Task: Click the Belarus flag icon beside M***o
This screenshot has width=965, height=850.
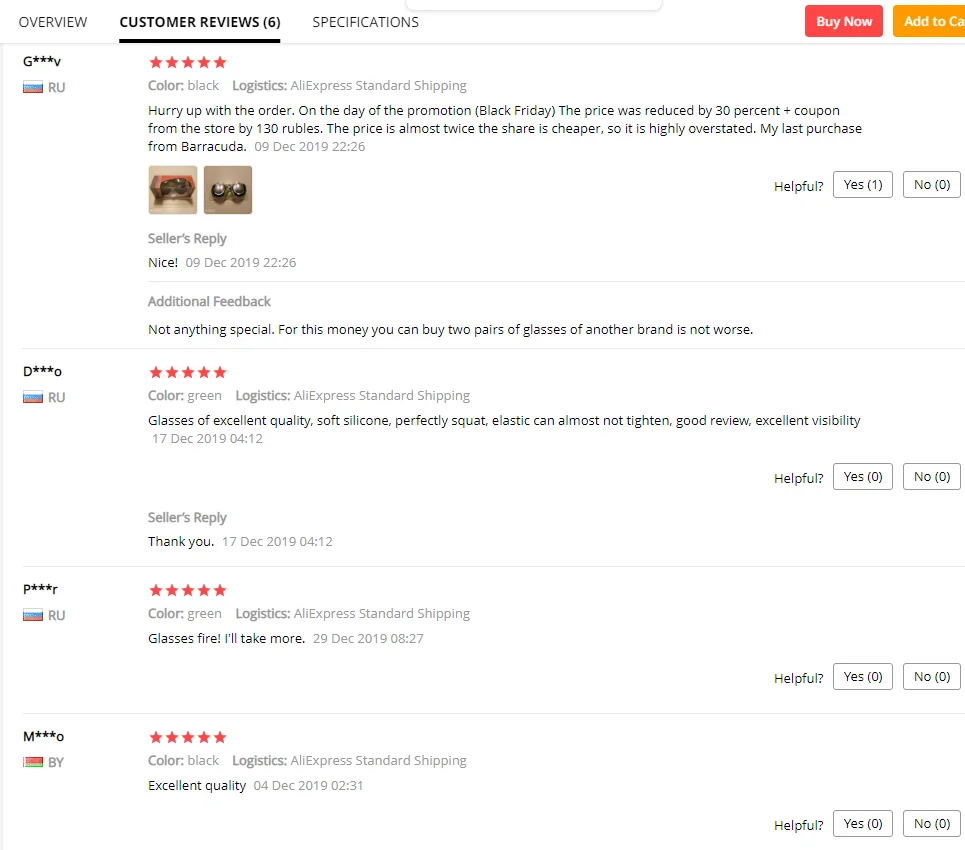Action: pyautogui.click(x=33, y=762)
